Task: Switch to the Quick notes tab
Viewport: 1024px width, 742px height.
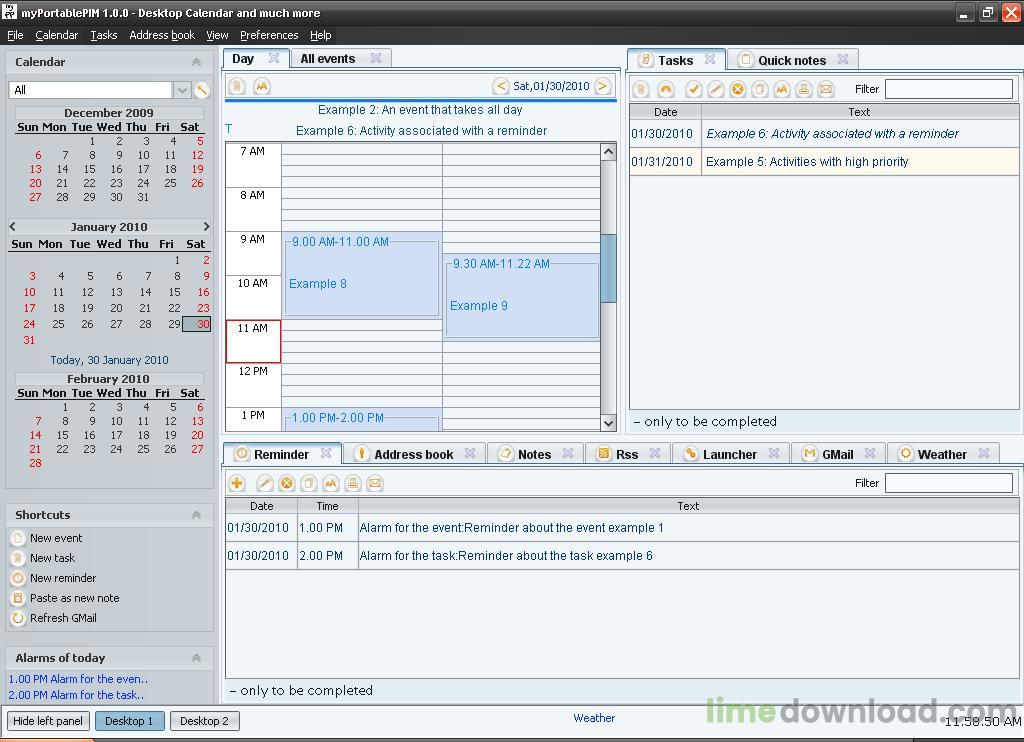Action: tap(792, 61)
